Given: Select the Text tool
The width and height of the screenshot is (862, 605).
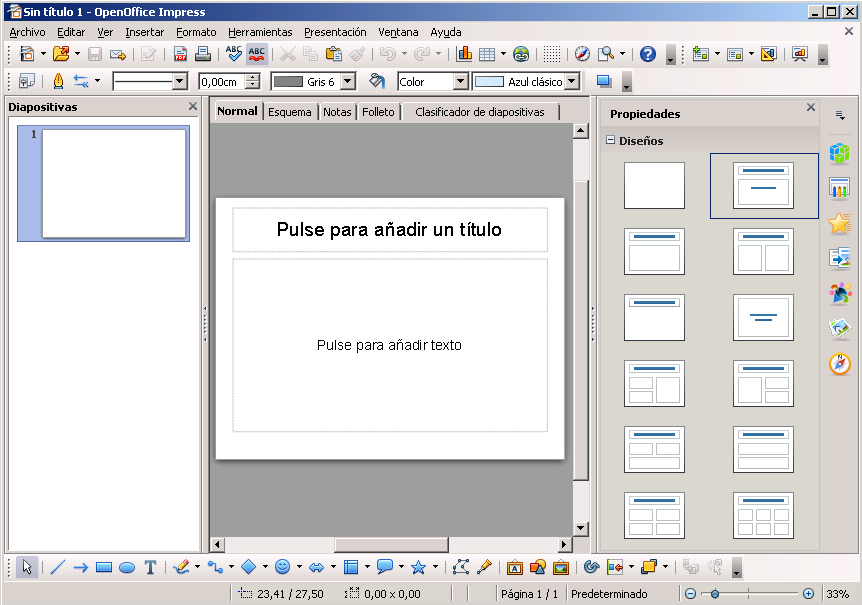Looking at the screenshot, I should click(150, 567).
